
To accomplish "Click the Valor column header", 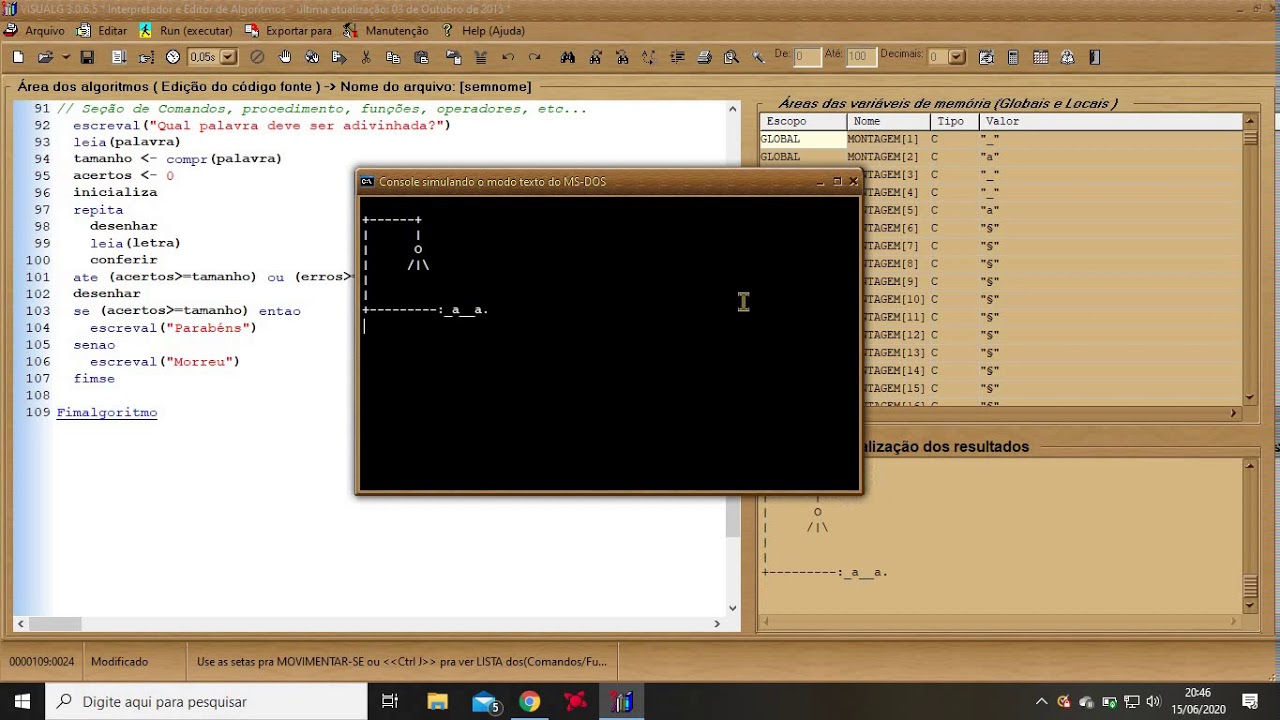I will [x=1111, y=121].
